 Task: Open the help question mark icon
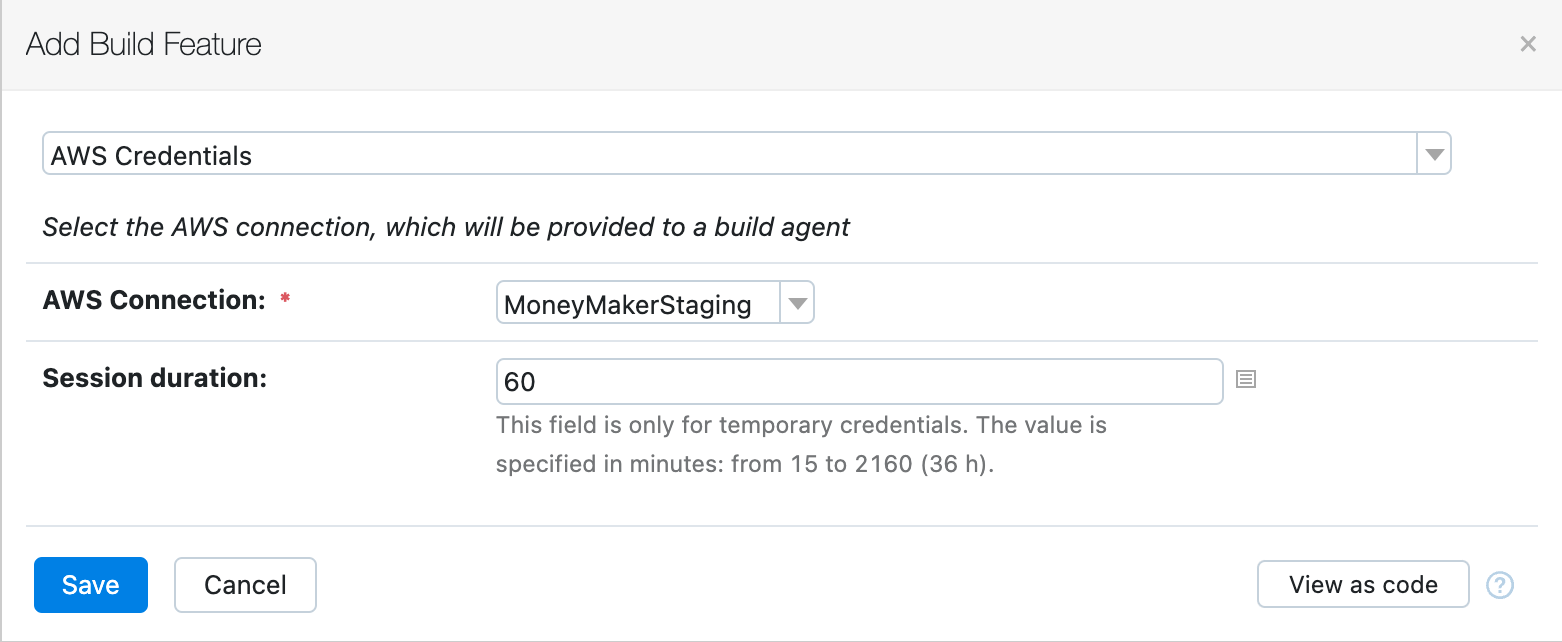coord(1500,585)
